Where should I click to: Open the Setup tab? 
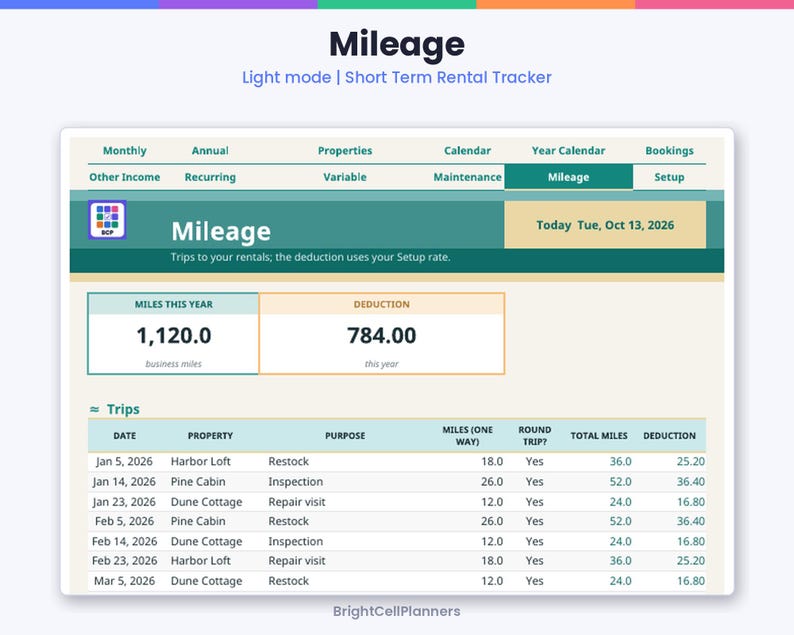669,177
